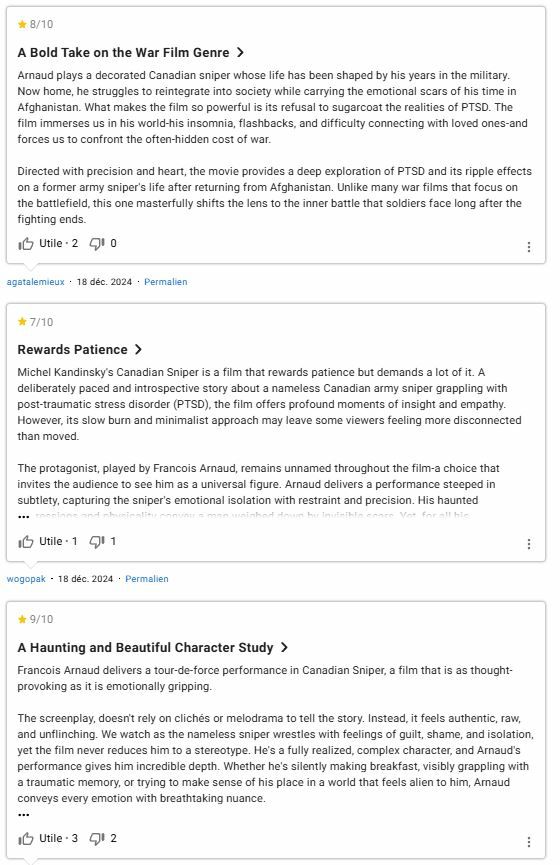Open the options menu for agatalemieux's review
Viewport: 560px width, 865px height.
click(529, 247)
